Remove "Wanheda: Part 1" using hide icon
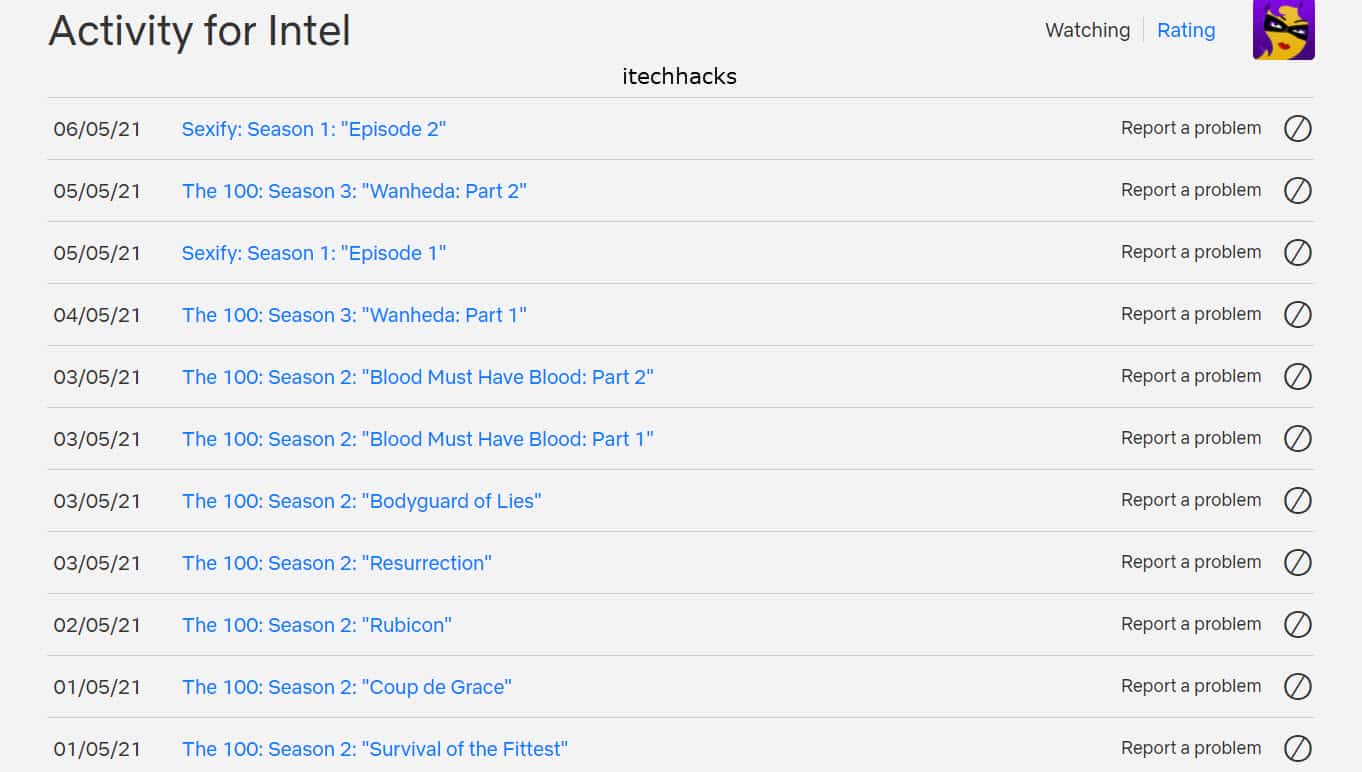This screenshot has width=1362, height=772. point(1297,315)
